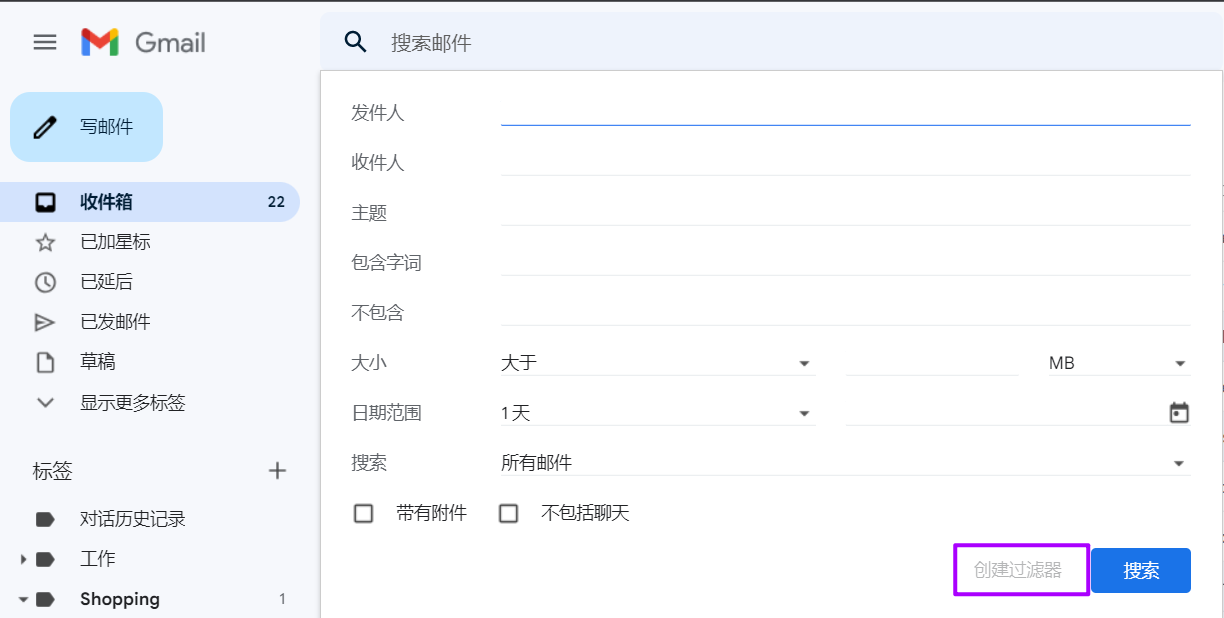This screenshot has width=1224, height=618.
Task: Open the MB size unit dropdown
Action: [1119, 363]
